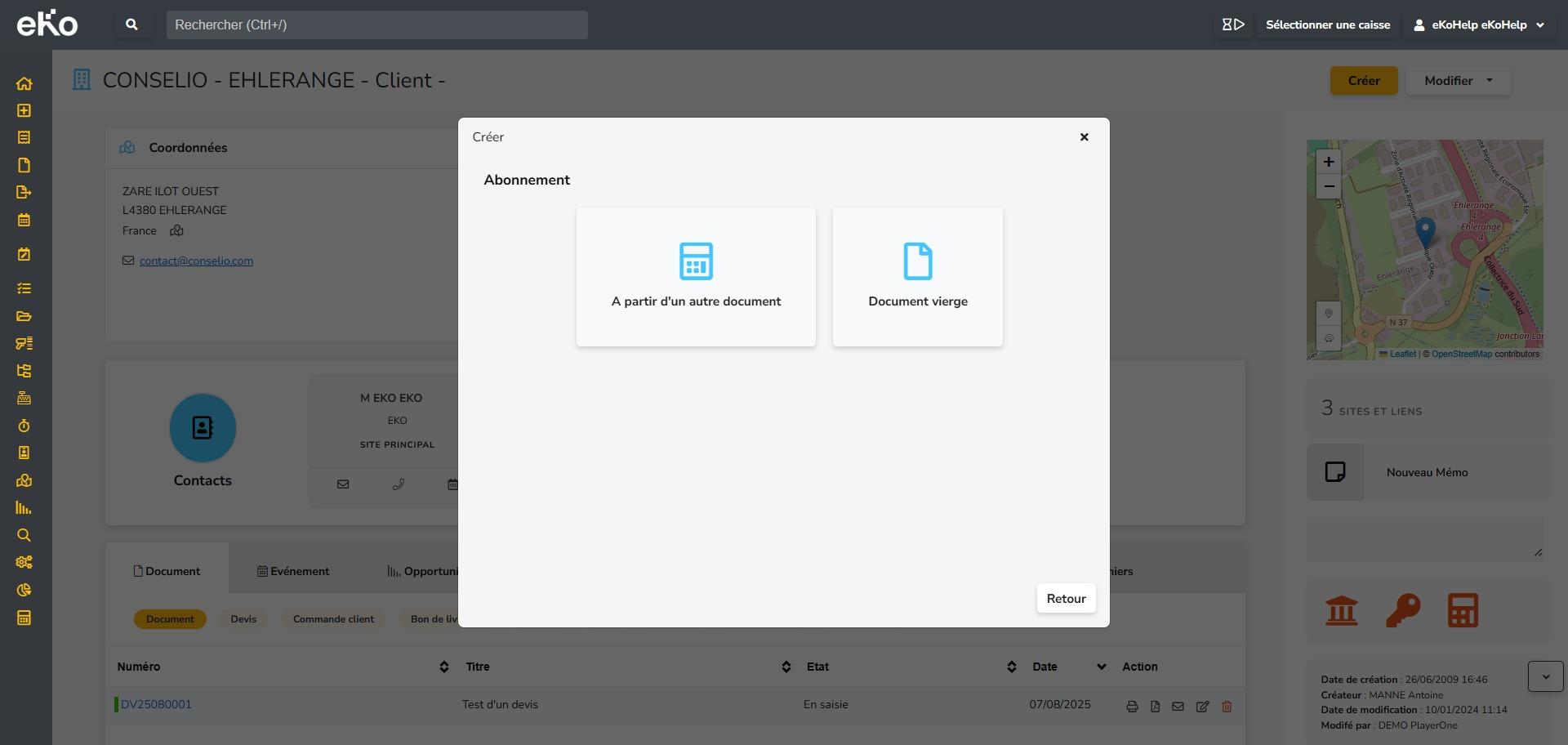Click the orange calculator icon
Screen dimensions: 1568x745
click(1462, 610)
